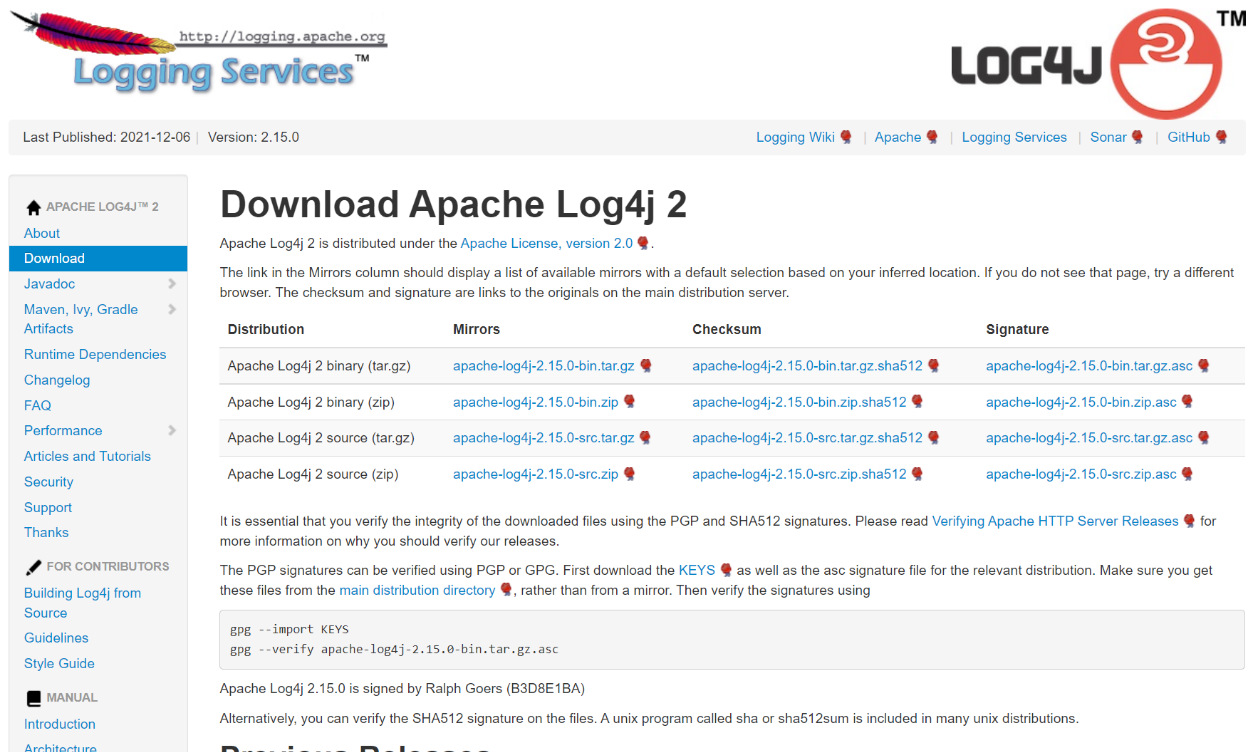This screenshot has height=752, width=1248.
Task: Click the gpg --import KEYS code line
Action: [x=289, y=630]
